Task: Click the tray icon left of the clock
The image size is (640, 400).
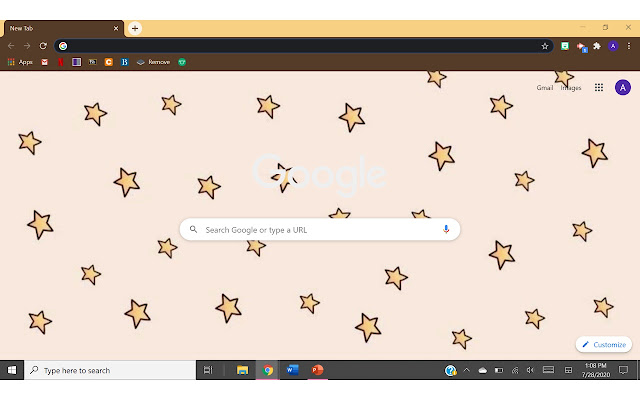Action: [568, 370]
